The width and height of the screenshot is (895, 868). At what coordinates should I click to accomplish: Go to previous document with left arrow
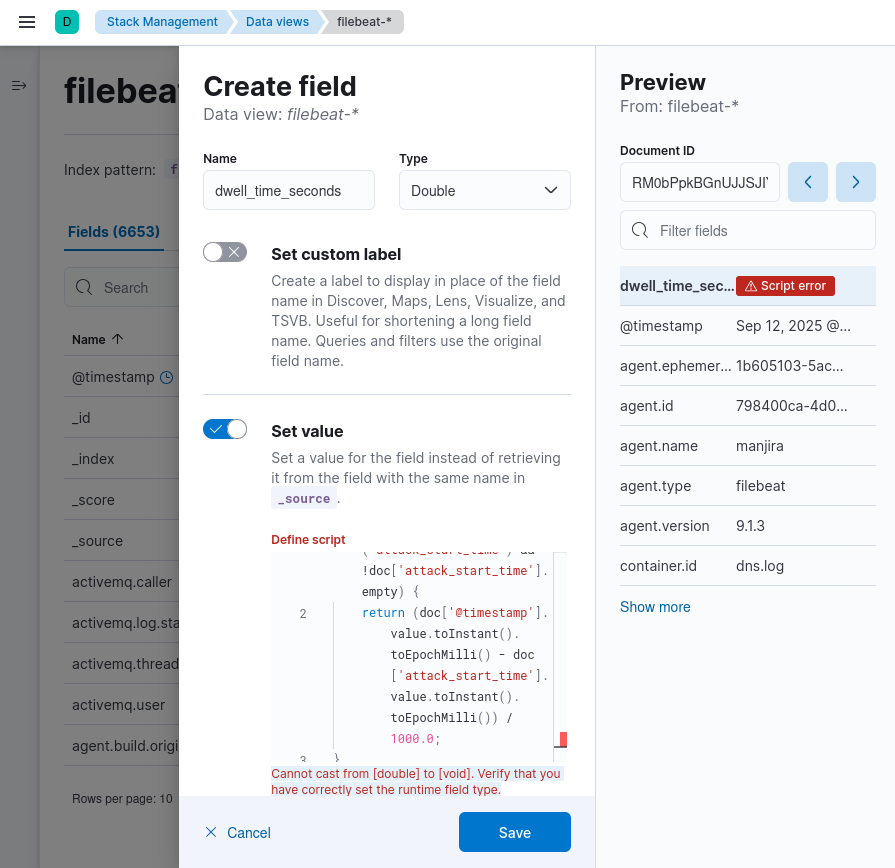tap(808, 182)
